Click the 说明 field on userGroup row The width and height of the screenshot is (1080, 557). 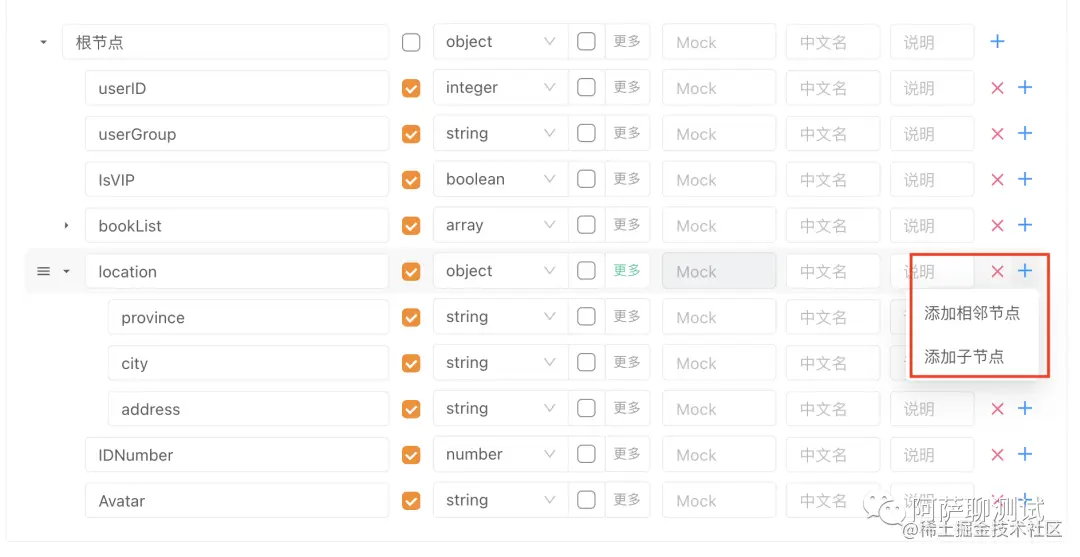tap(932, 134)
